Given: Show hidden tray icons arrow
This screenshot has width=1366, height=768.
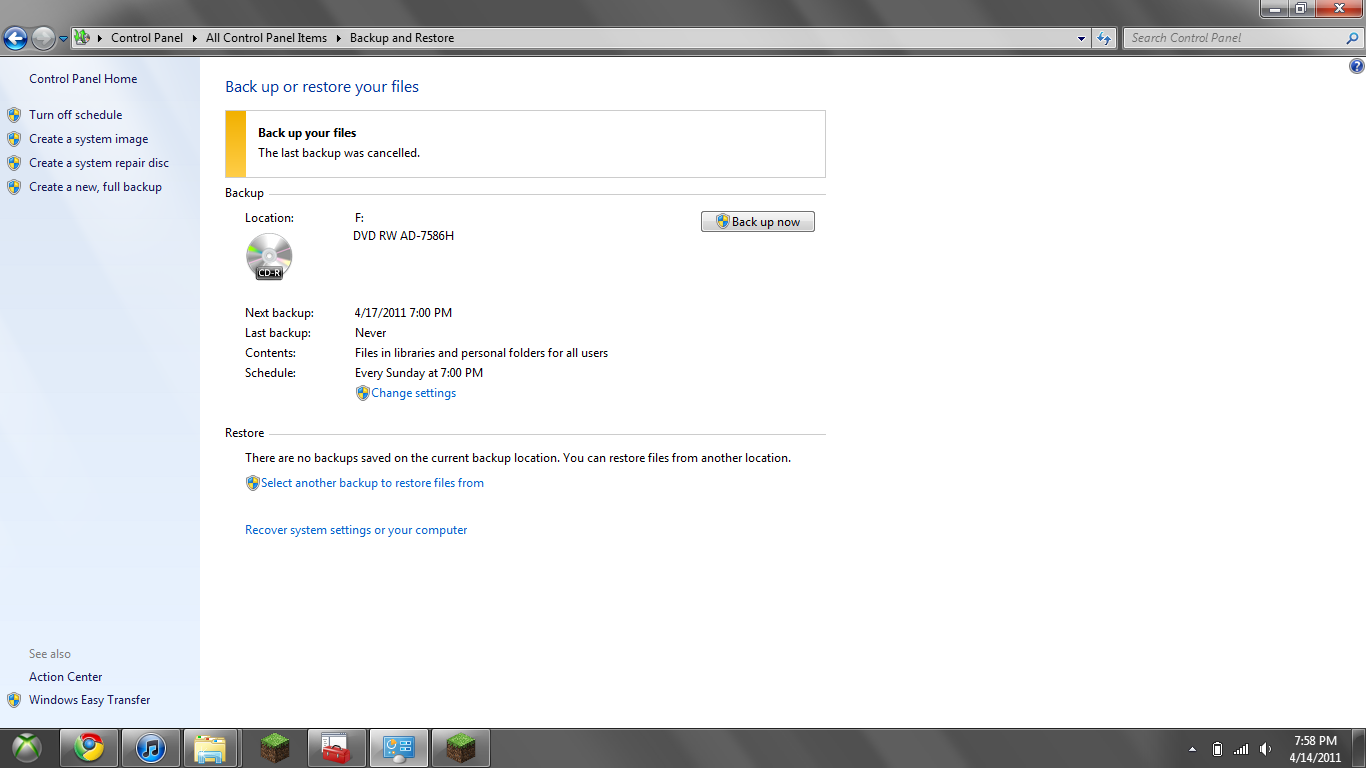Looking at the screenshot, I should point(1192,749).
